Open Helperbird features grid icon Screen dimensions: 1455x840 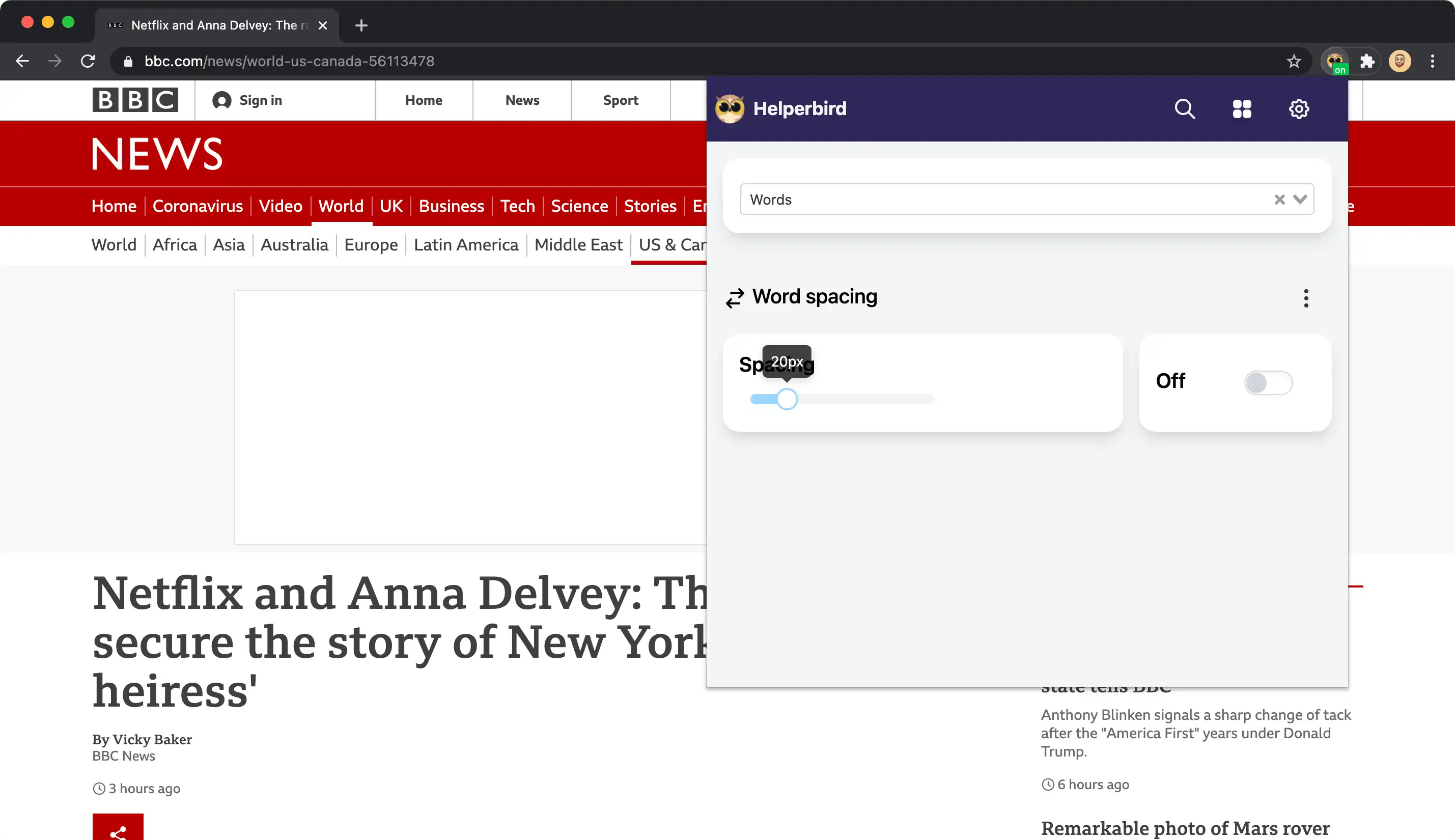click(x=1242, y=108)
